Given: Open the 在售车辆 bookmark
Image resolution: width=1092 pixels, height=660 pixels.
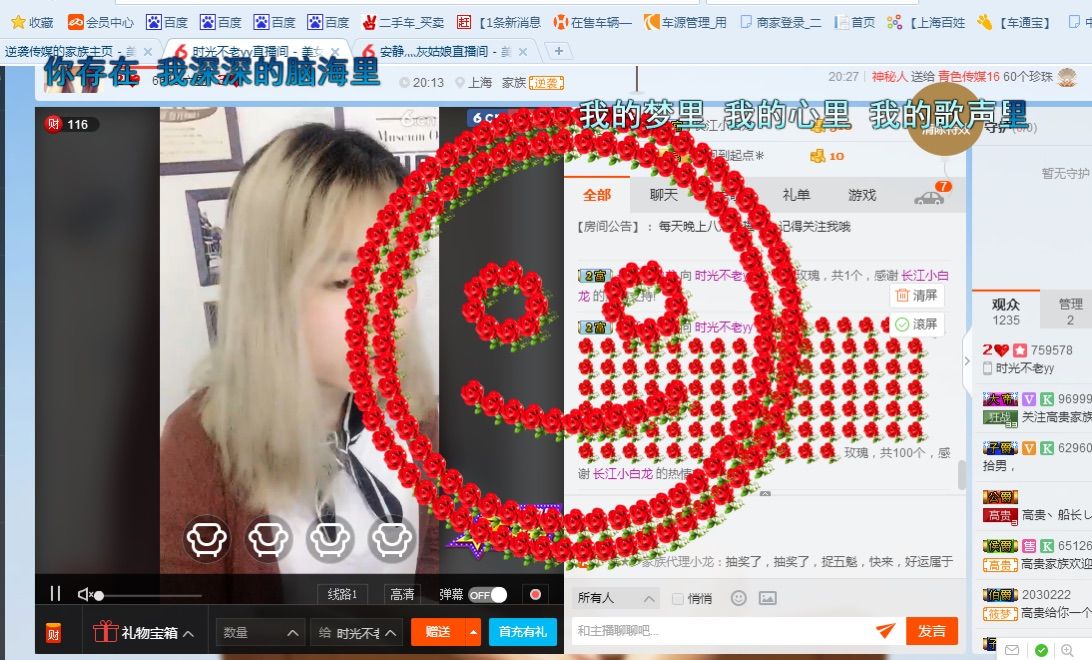Looking at the screenshot, I should click(x=592, y=22).
